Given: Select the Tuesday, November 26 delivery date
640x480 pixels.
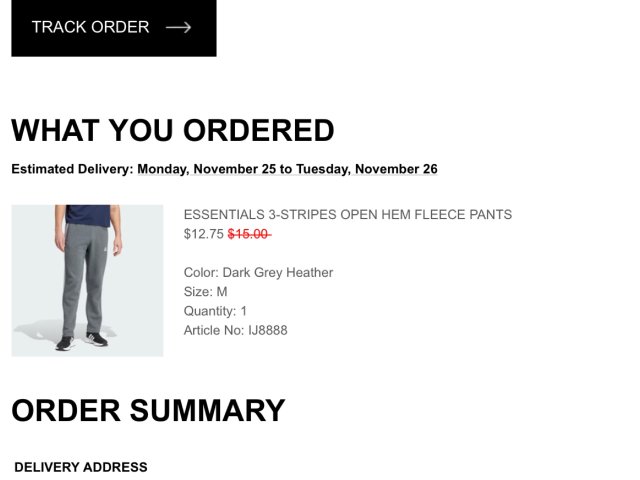Looking at the screenshot, I should (x=366, y=169).
